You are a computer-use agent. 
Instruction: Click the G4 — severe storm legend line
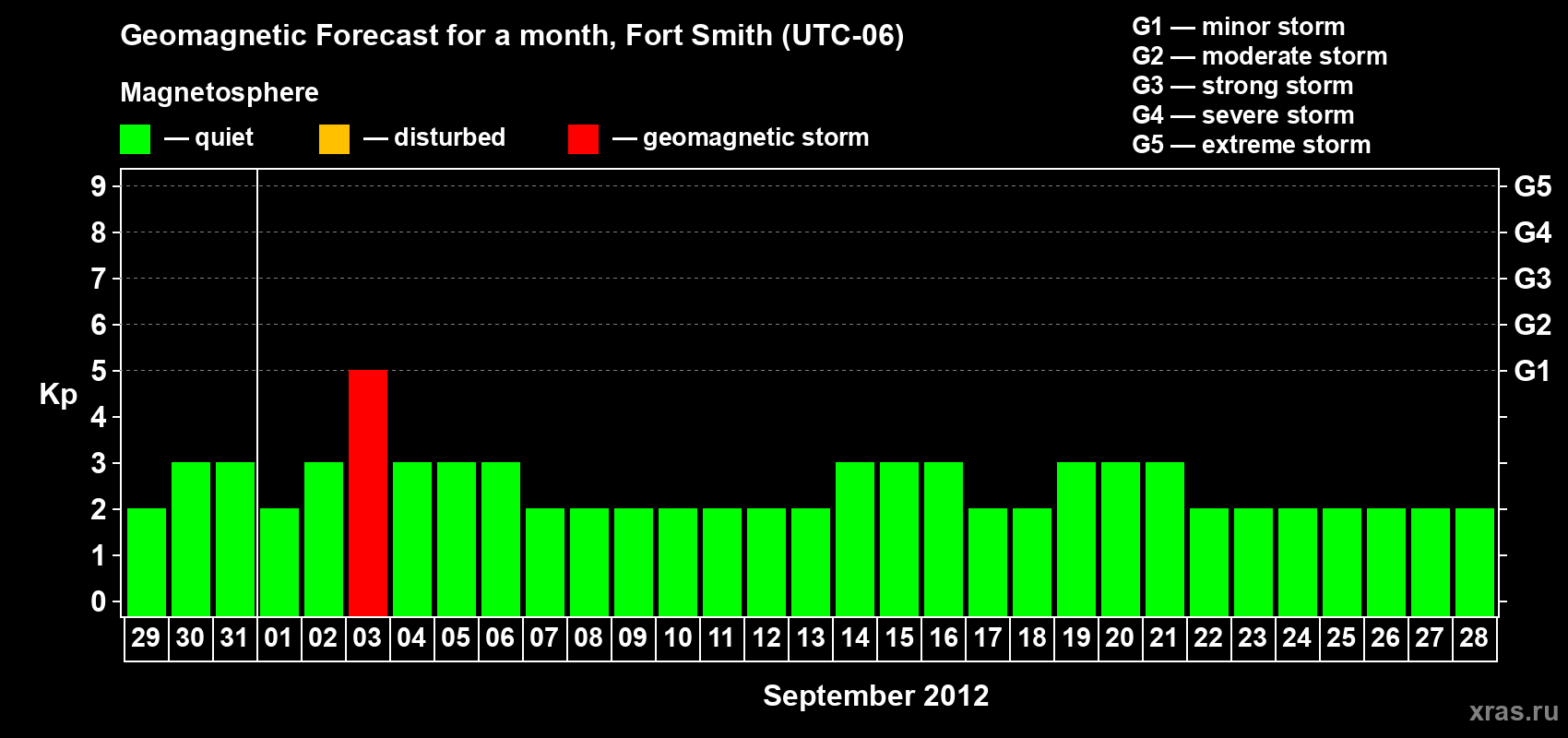[1242, 115]
